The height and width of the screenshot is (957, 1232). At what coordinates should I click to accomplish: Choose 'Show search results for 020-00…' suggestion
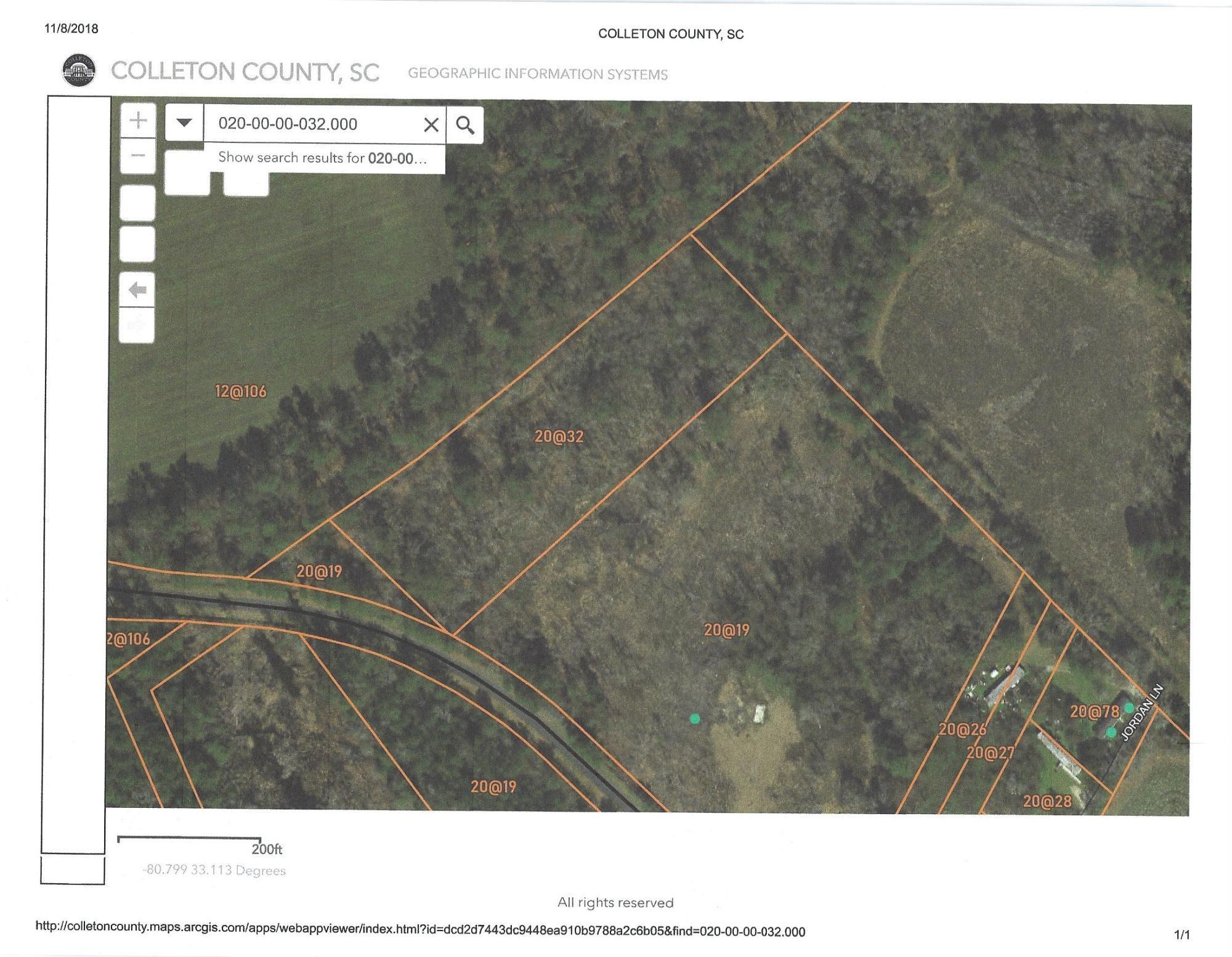click(323, 158)
